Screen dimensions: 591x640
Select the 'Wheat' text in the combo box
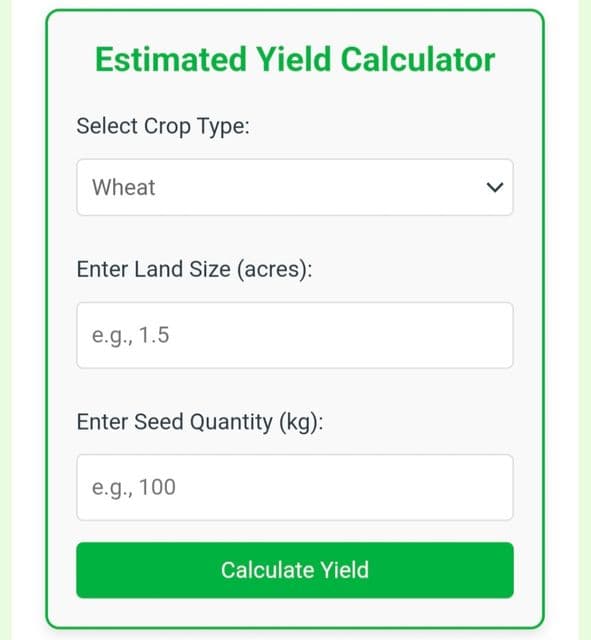(x=124, y=187)
